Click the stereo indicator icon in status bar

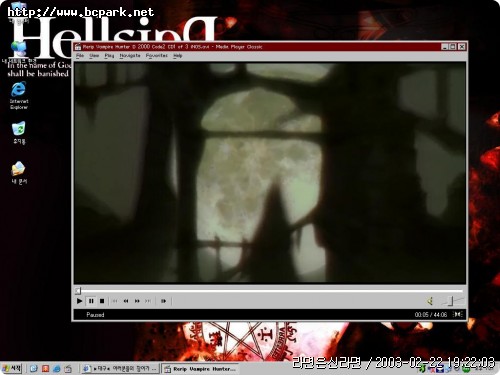point(458,314)
